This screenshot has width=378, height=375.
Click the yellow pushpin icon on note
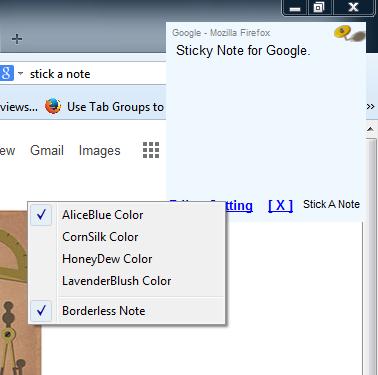click(349, 33)
